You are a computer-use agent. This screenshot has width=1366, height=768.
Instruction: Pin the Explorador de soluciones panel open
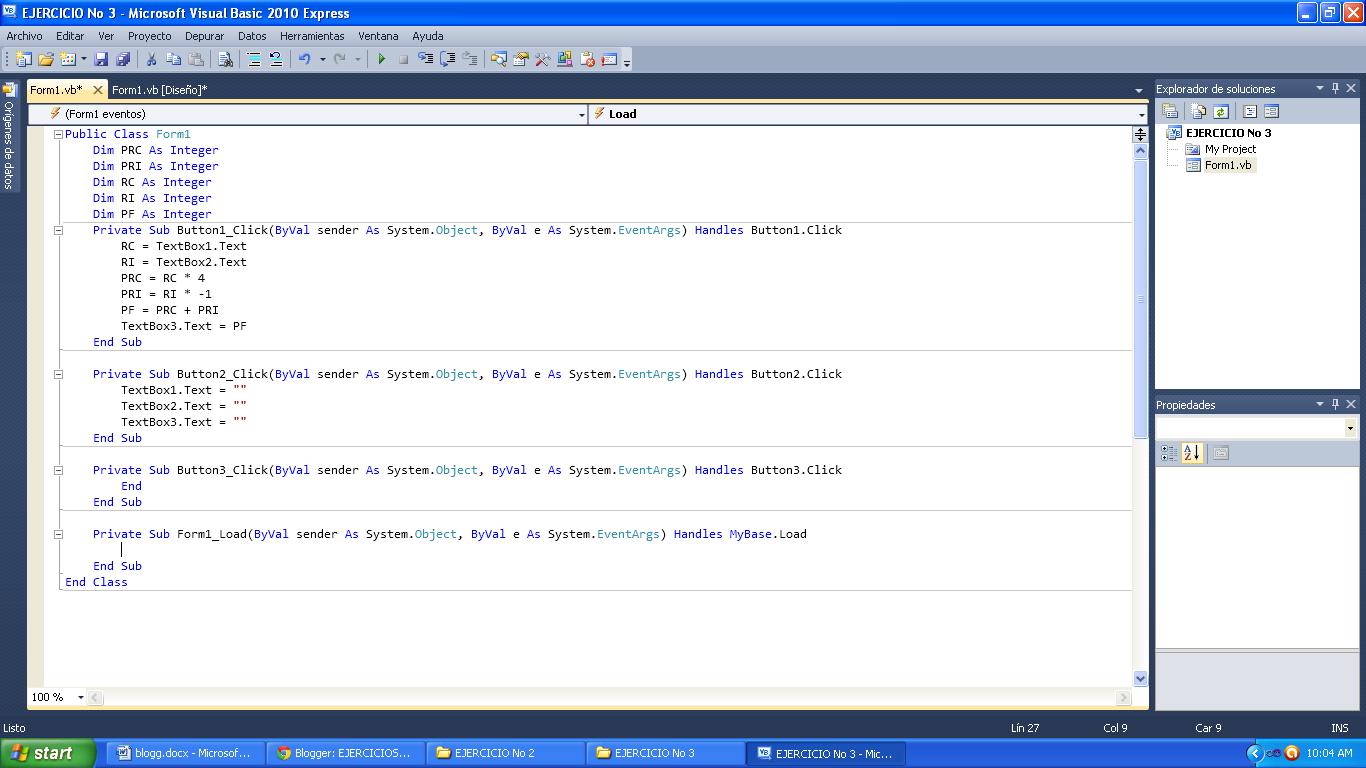pos(1336,88)
